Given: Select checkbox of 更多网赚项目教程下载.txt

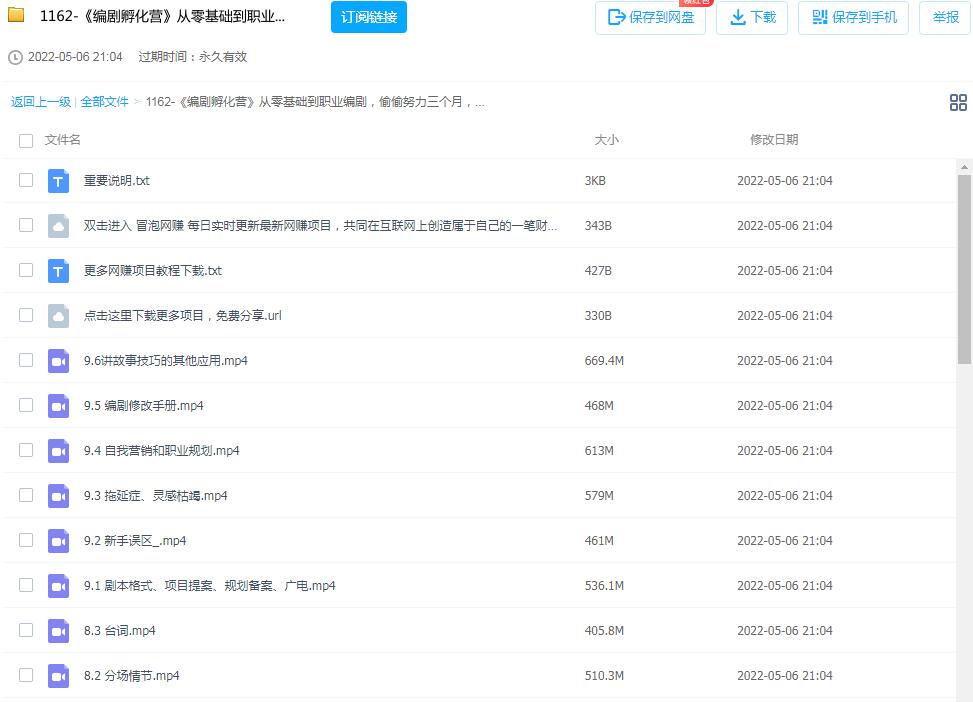Looking at the screenshot, I should pyautogui.click(x=26, y=270).
